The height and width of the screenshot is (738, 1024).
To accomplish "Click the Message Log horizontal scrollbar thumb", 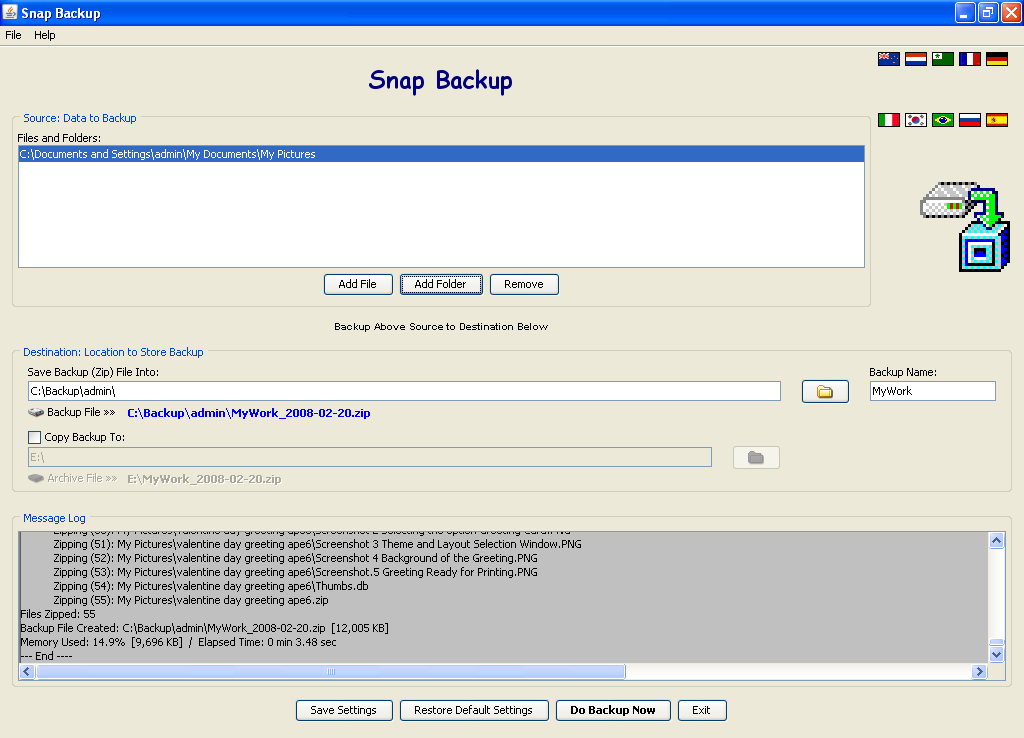I will (331, 671).
